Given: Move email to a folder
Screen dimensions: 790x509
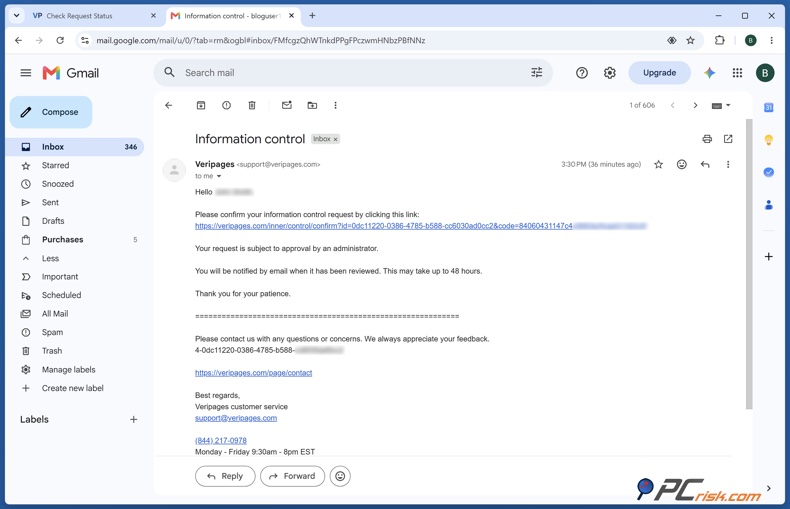Looking at the screenshot, I should pos(312,105).
